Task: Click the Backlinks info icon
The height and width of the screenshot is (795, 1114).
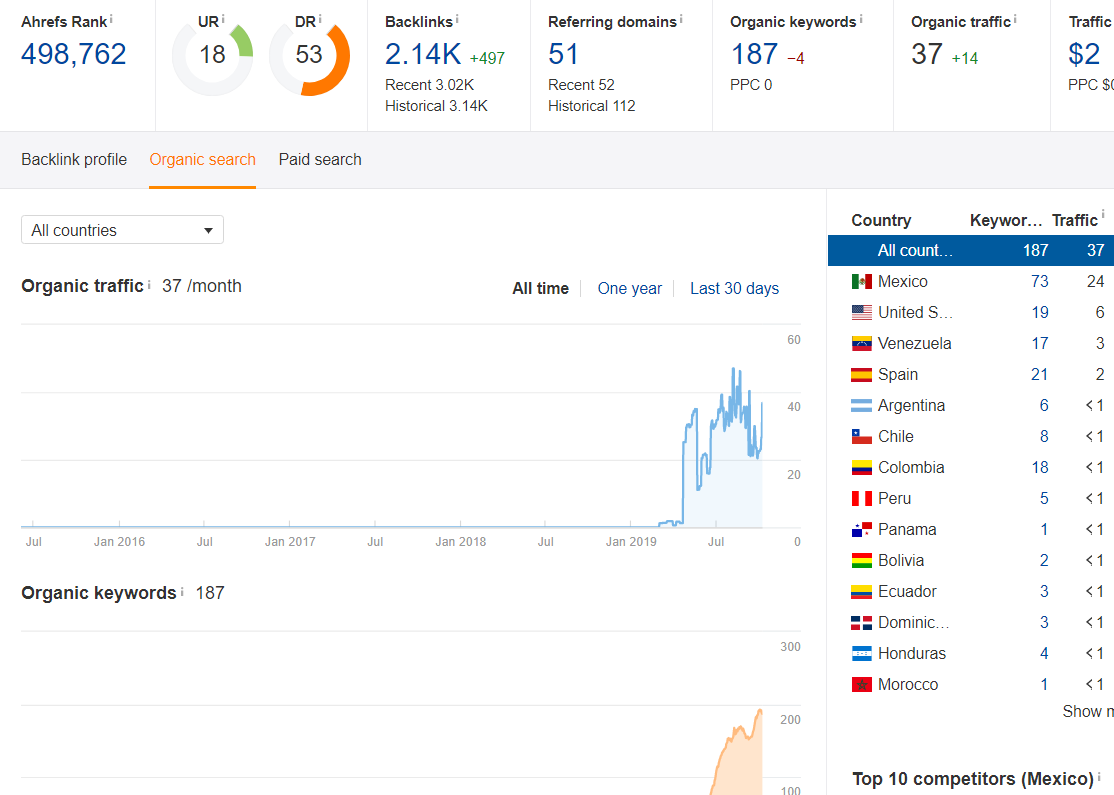Action: pyautogui.click(x=457, y=19)
